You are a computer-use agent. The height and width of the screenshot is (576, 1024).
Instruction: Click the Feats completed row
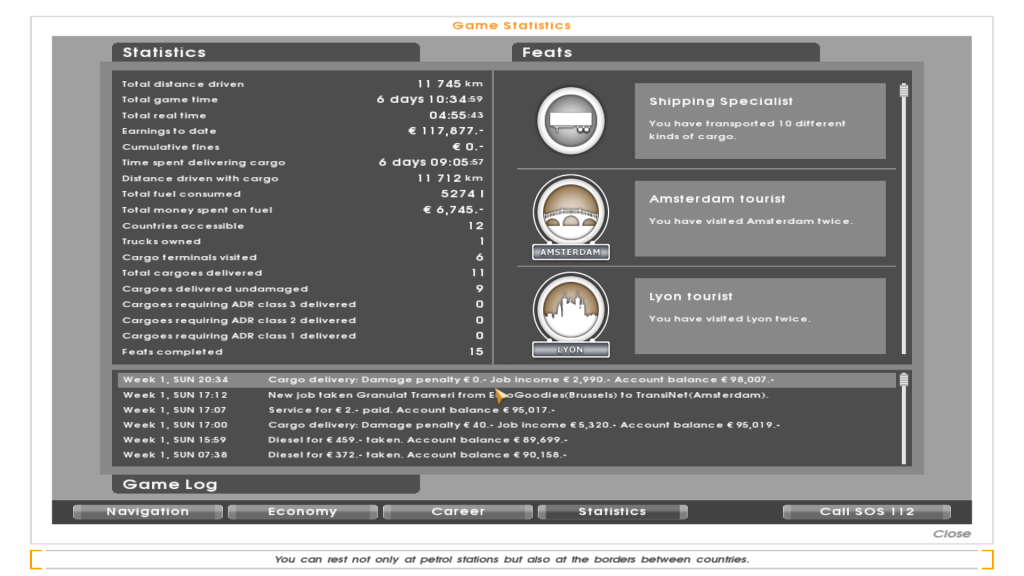coord(302,352)
